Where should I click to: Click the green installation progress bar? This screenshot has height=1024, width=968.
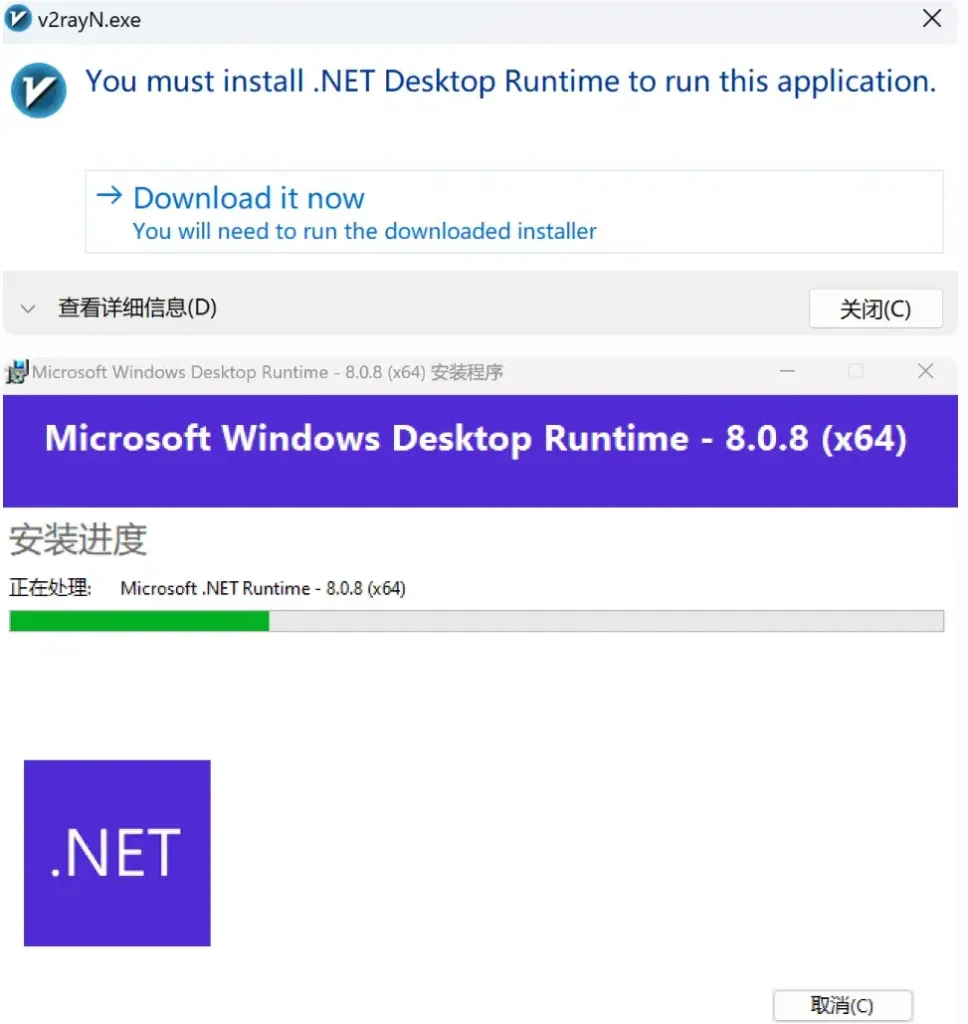[140, 621]
